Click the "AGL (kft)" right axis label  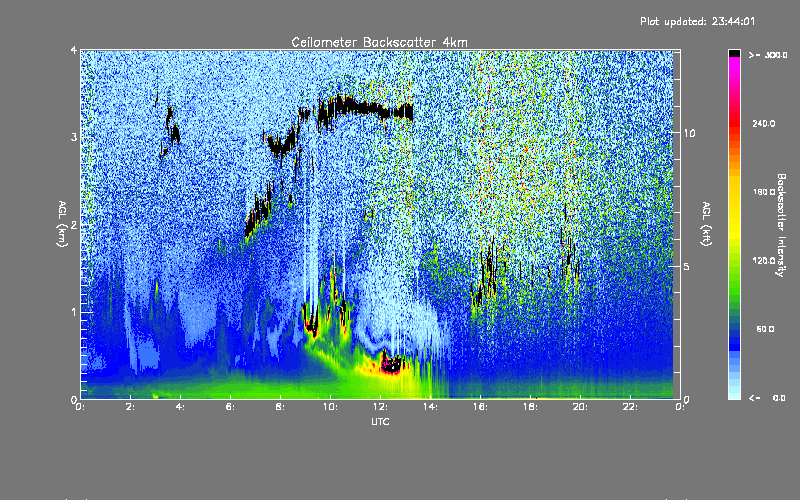click(706, 224)
